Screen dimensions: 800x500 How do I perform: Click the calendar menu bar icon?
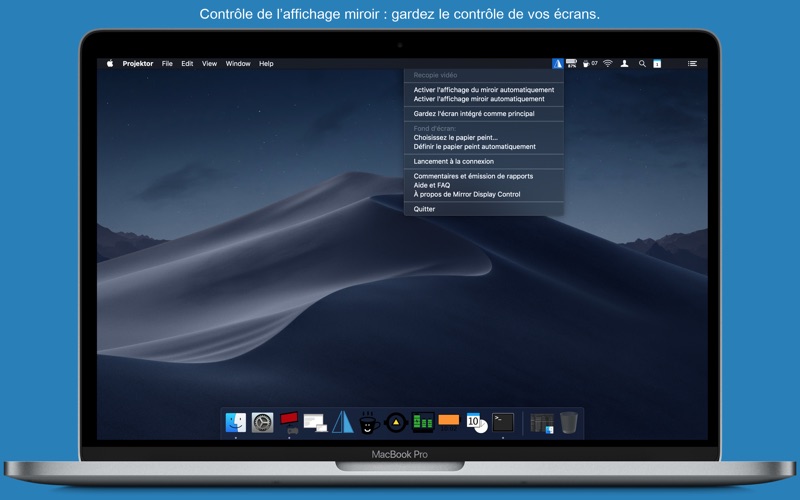[657, 64]
